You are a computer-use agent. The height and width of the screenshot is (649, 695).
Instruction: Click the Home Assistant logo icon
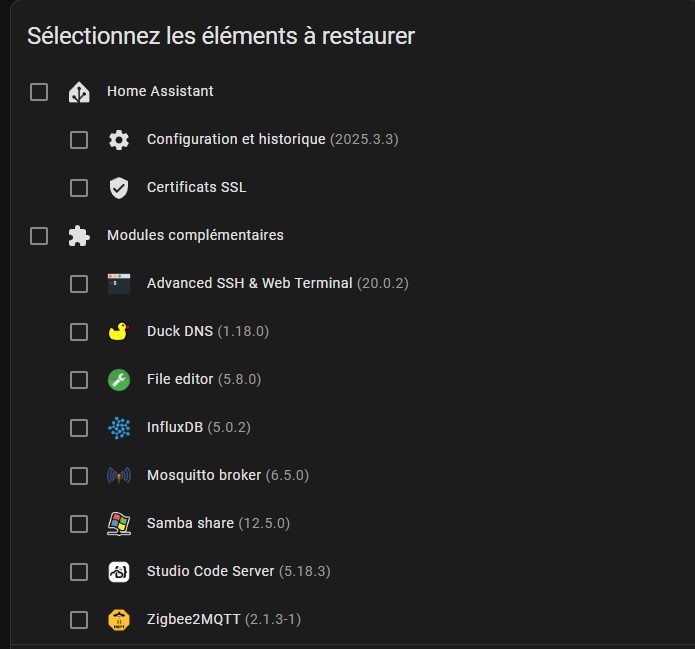tap(79, 92)
